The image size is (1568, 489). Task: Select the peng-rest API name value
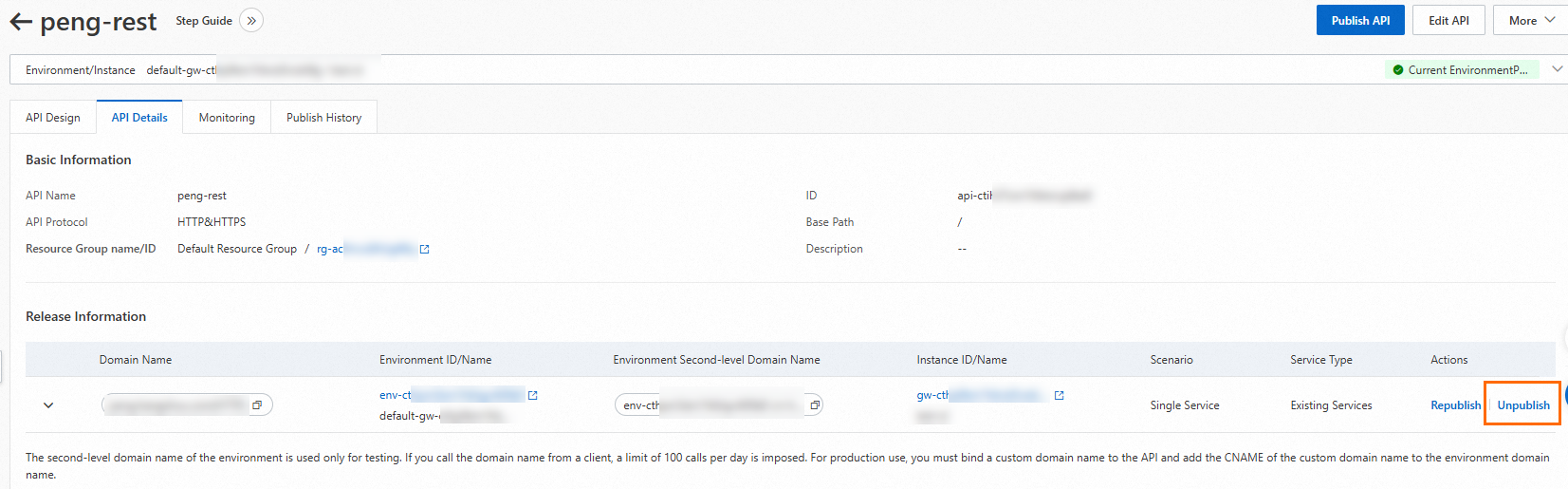pos(202,196)
